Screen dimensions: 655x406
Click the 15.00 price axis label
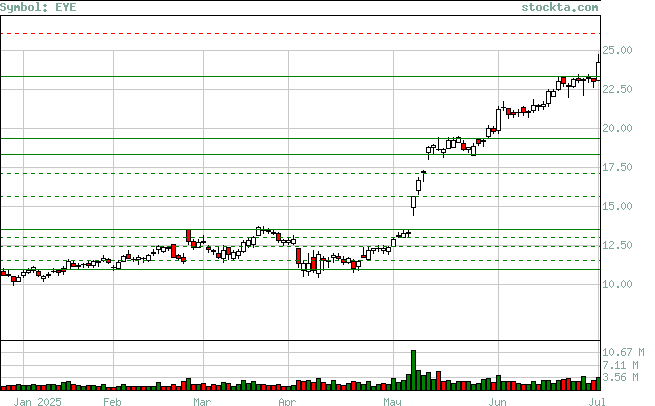pyautogui.click(x=617, y=206)
